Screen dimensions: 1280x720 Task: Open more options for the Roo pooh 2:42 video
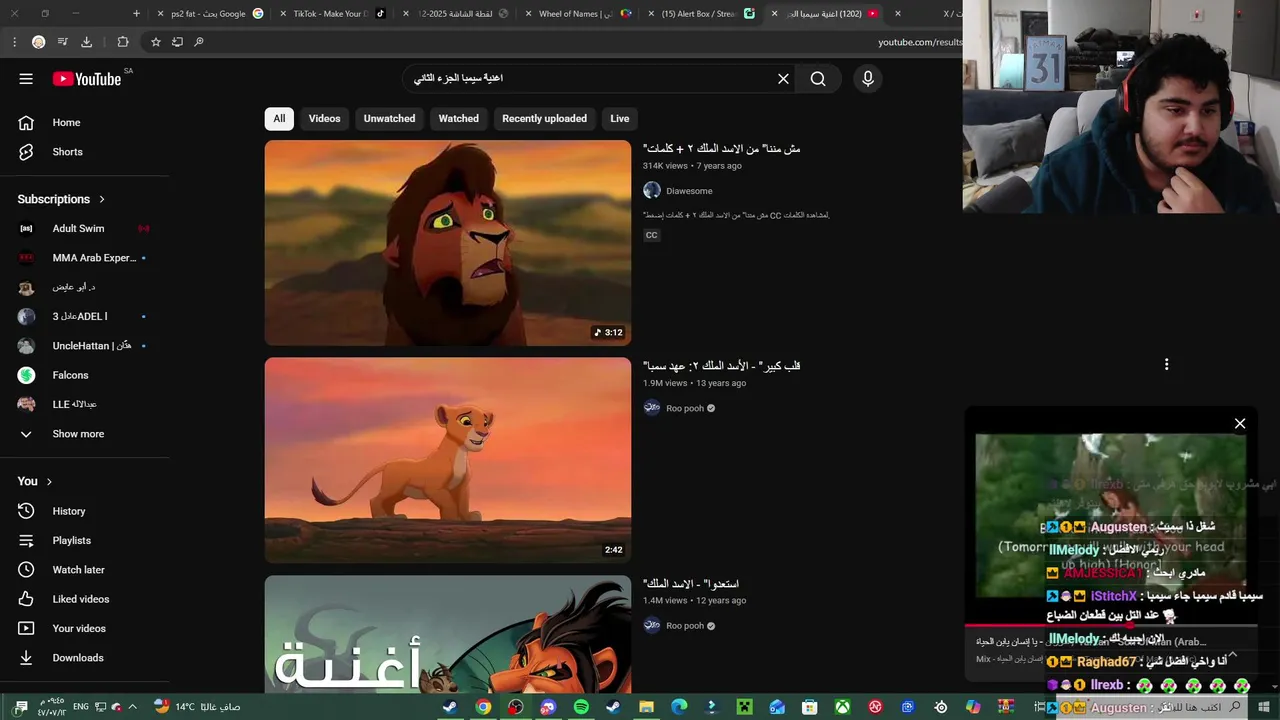[x=1166, y=365]
